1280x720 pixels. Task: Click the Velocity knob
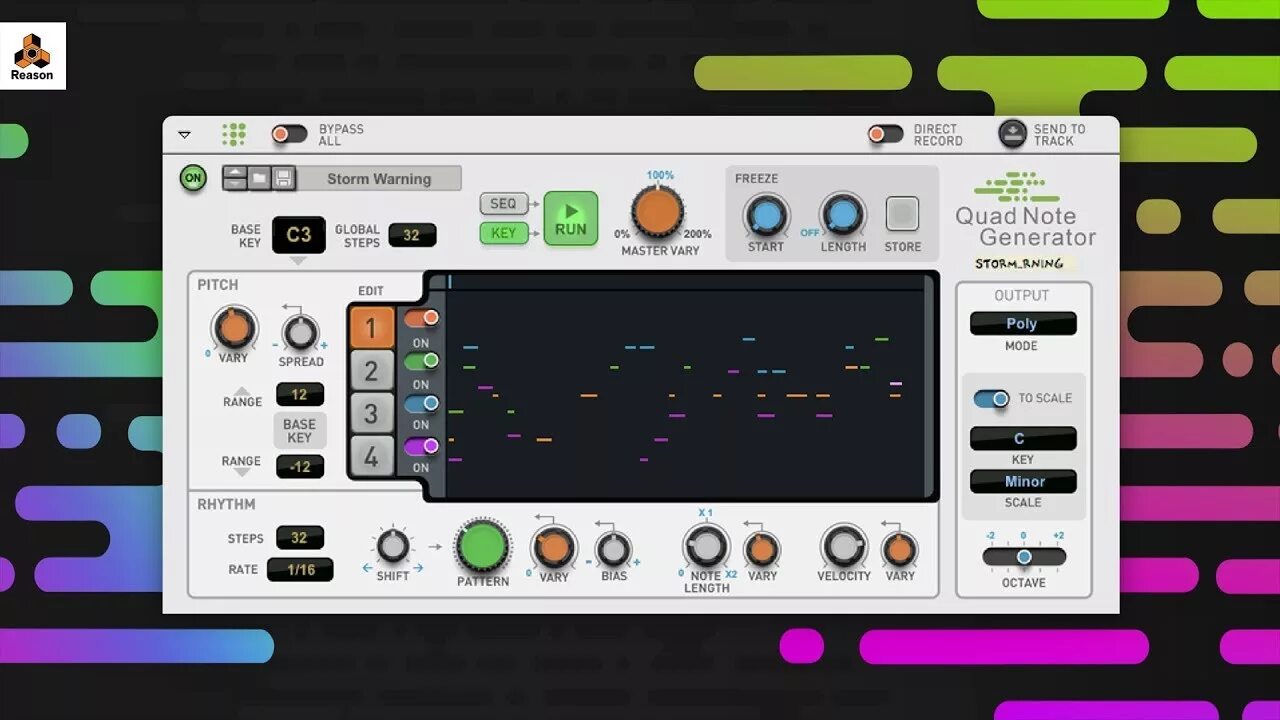click(844, 546)
